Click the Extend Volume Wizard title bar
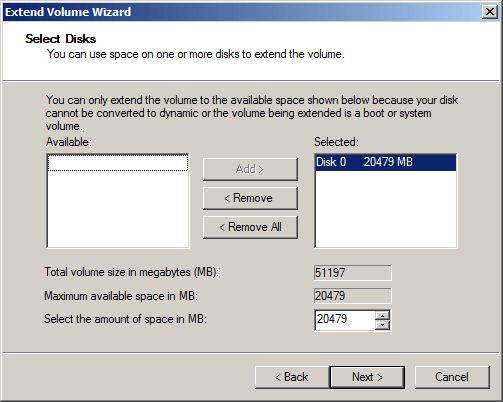 (x=240, y=12)
